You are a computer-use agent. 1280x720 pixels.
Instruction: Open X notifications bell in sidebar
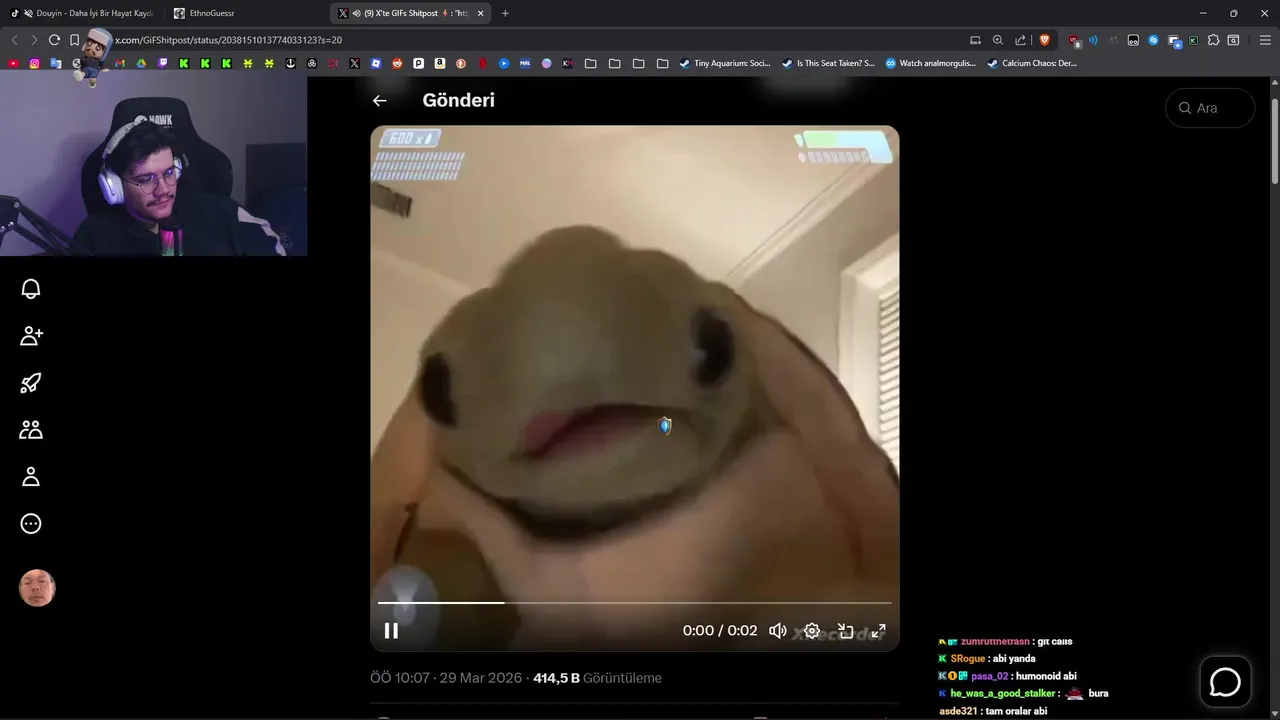pos(31,289)
